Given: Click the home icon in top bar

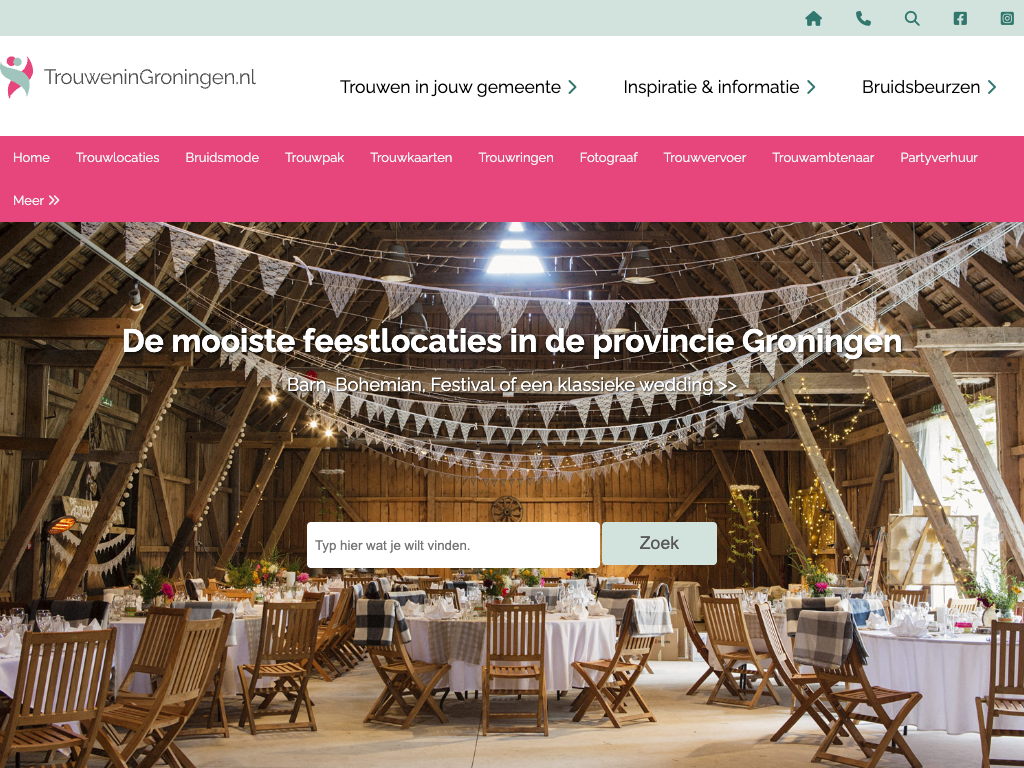Looking at the screenshot, I should [x=813, y=18].
